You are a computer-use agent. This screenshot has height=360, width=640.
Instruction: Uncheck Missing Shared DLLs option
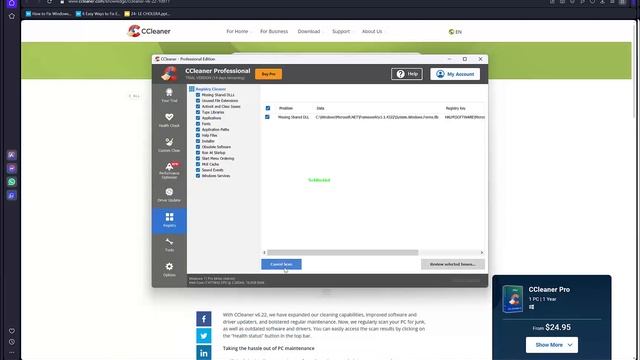pos(198,95)
